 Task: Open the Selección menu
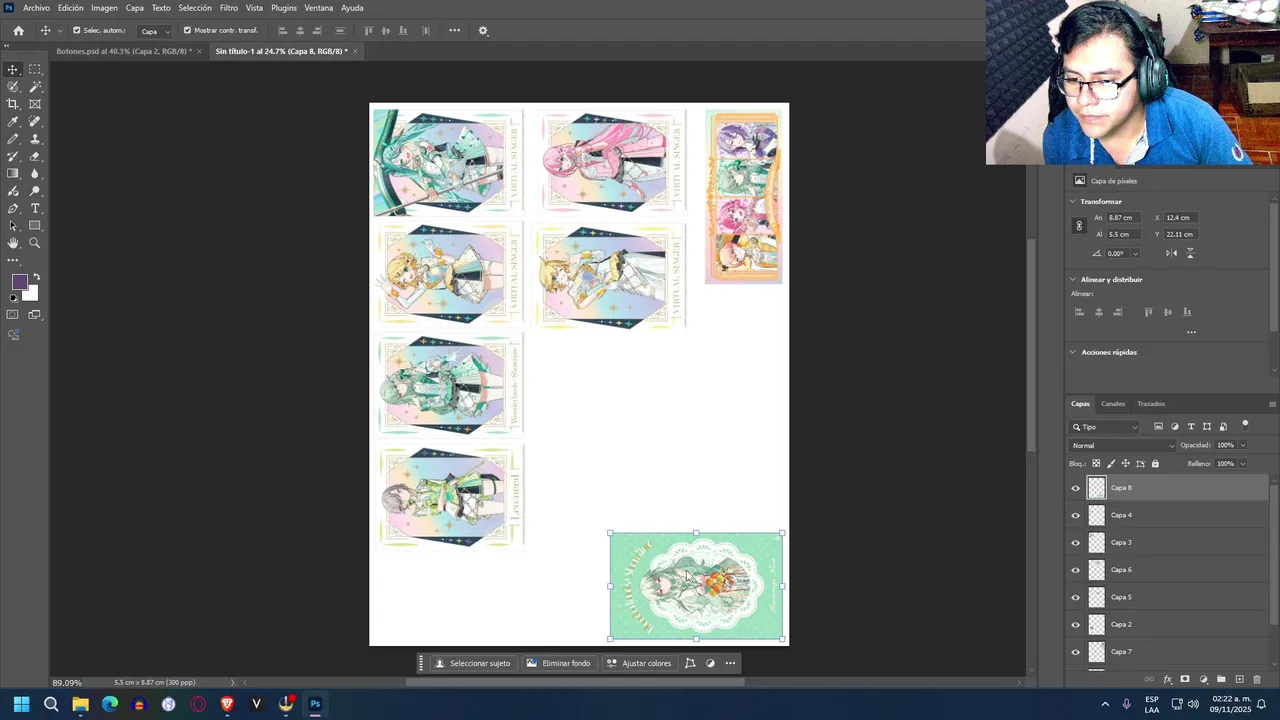[195, 8]
